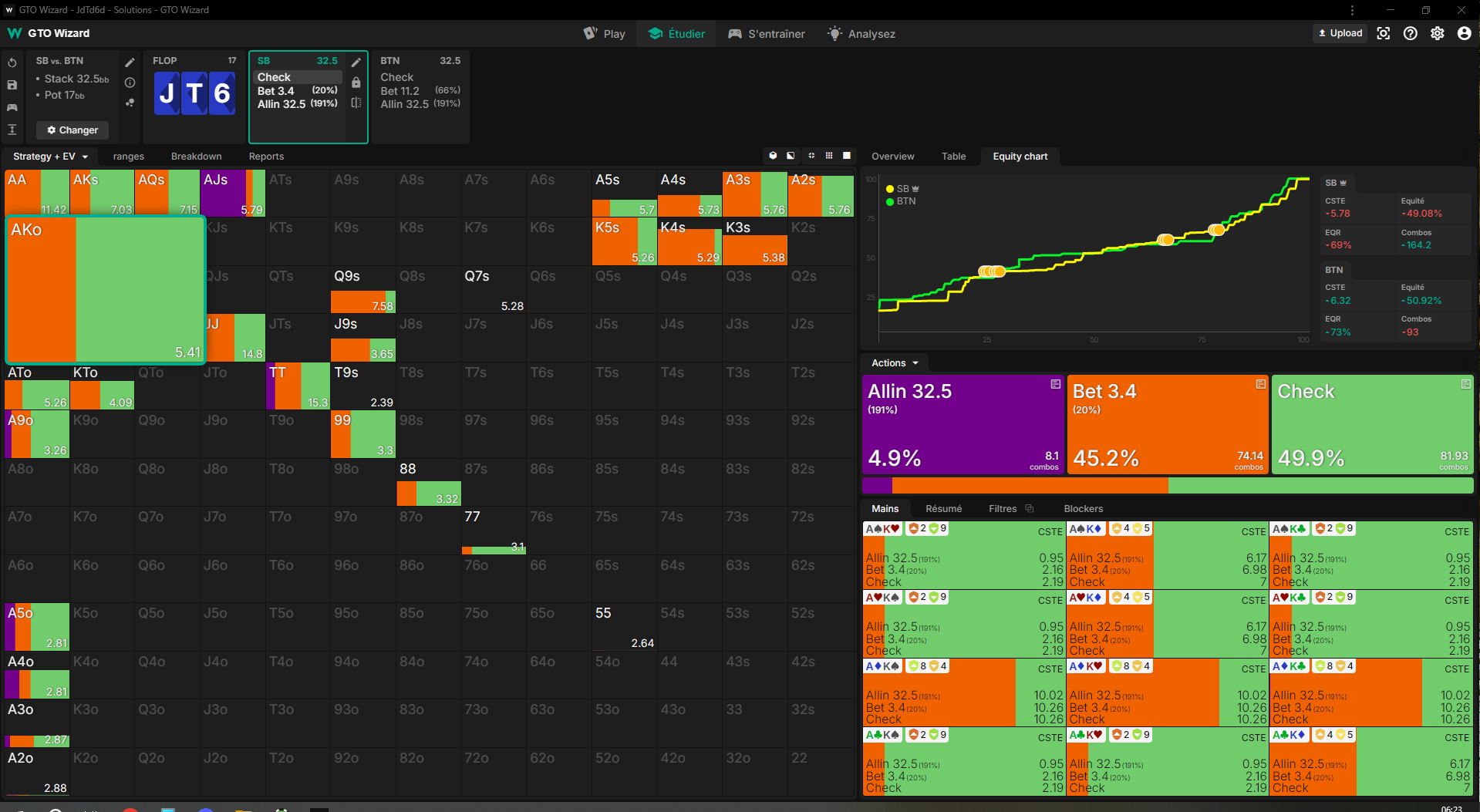
Task: Expand the Strategy + EV dropdown
Action: tap(50, 157)
